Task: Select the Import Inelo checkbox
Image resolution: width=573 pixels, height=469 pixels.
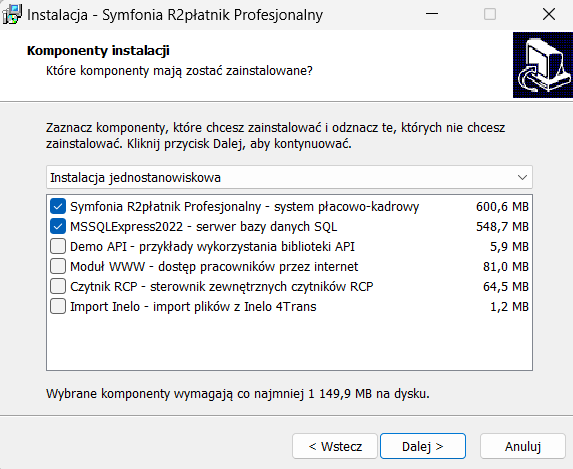Action: (58, 306)
